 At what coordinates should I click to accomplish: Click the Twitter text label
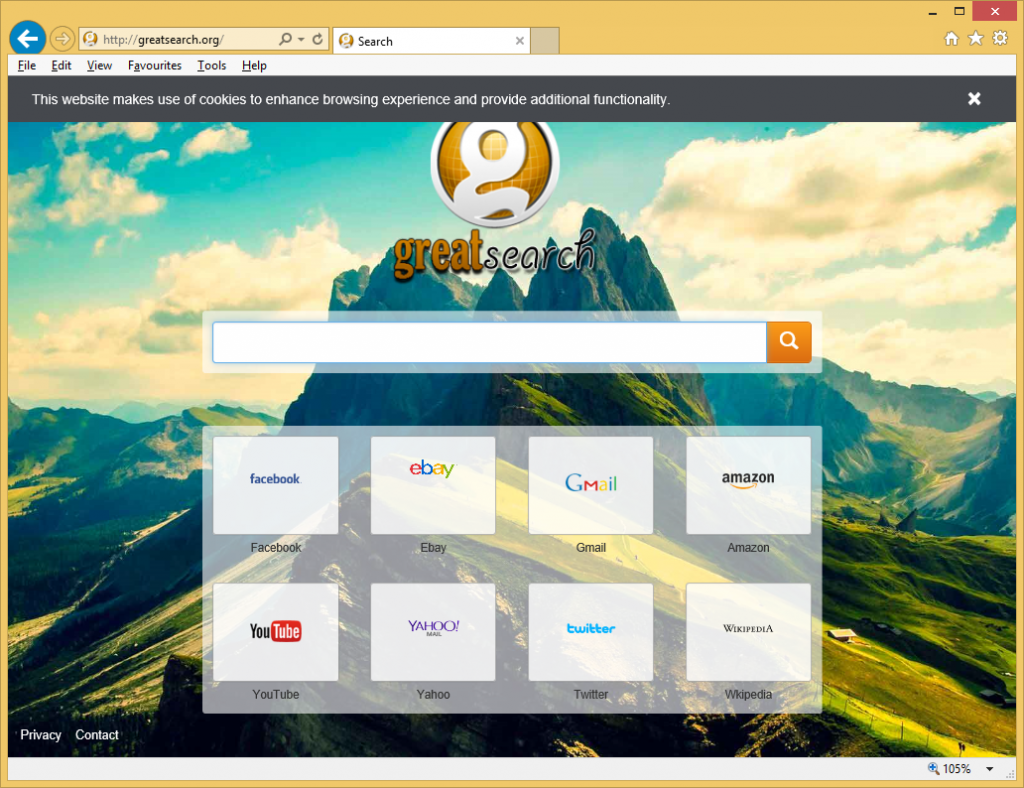pyautogui.click(x=591, y=695)
